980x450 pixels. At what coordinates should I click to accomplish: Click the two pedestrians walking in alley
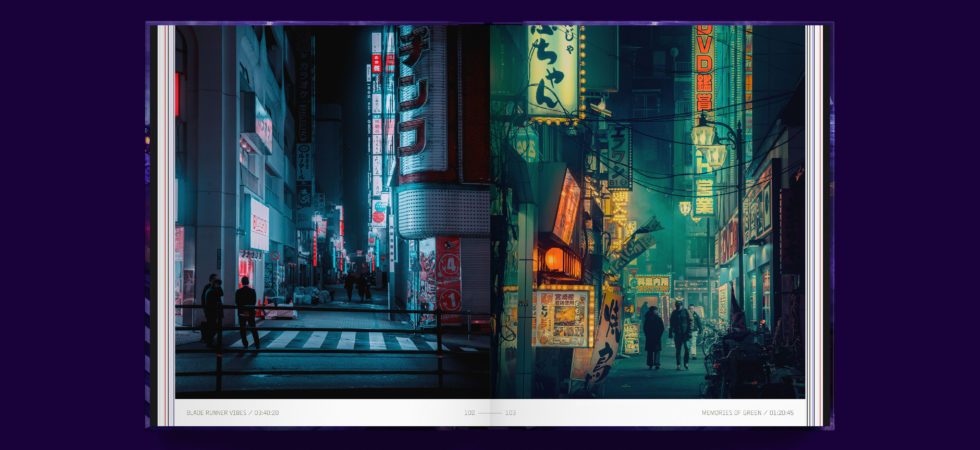click(667, 335)
